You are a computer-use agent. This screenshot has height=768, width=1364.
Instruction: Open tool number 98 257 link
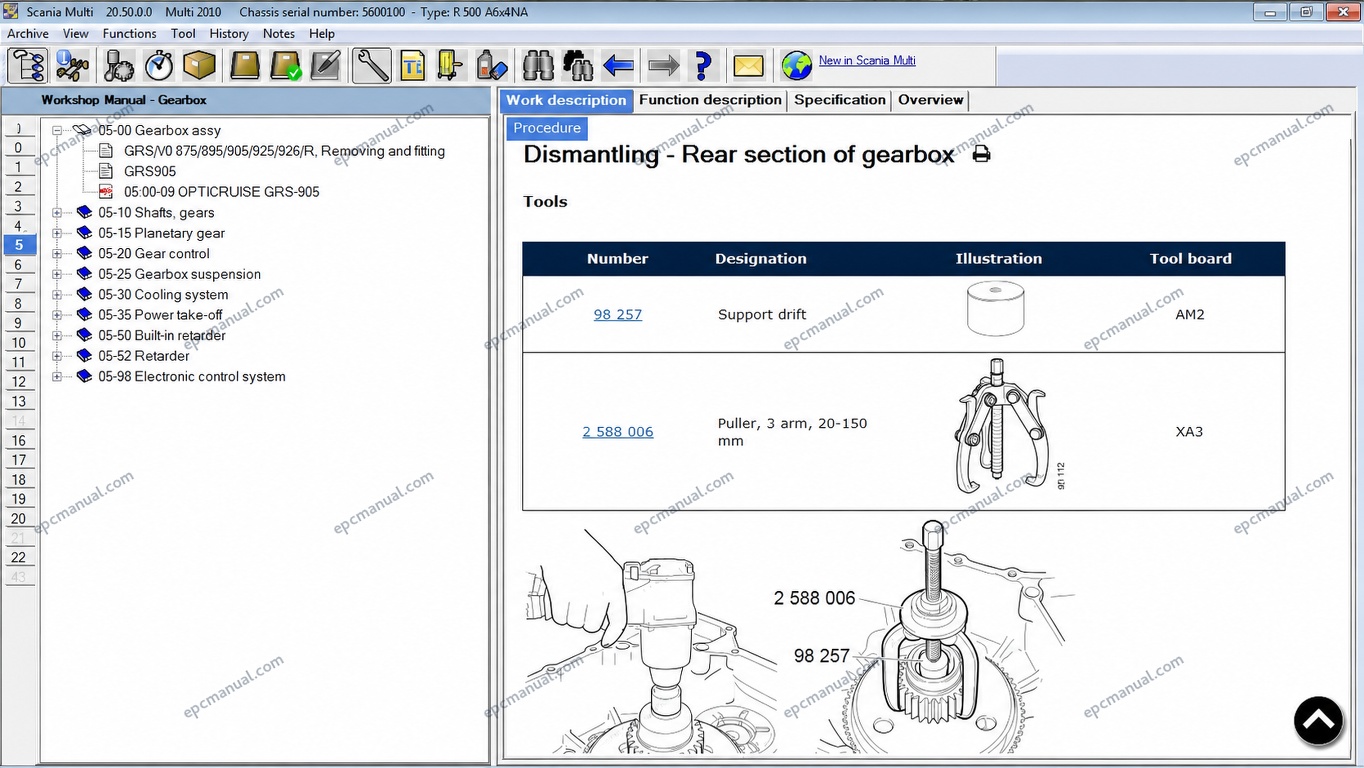click(x=618, y=314)
